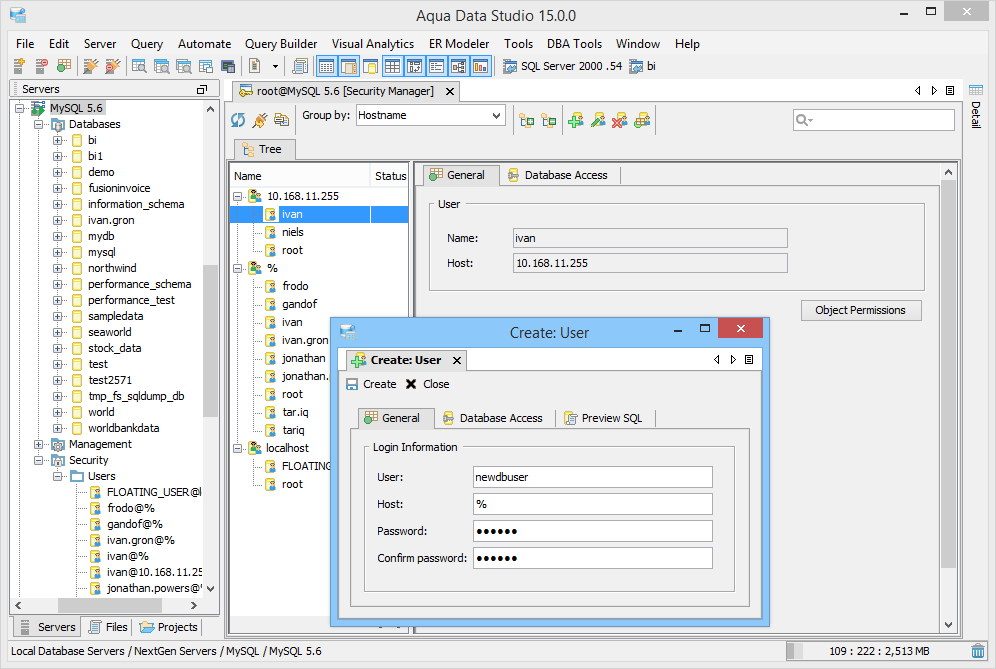Collapse the Databases tree node

[39, 124]
